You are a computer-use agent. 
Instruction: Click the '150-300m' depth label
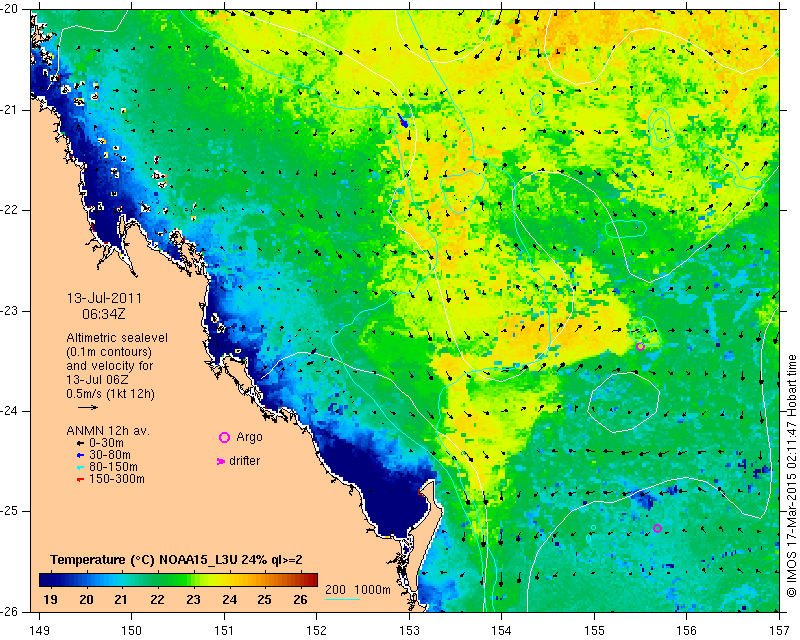pyautogui.click(x=117, y=479)
